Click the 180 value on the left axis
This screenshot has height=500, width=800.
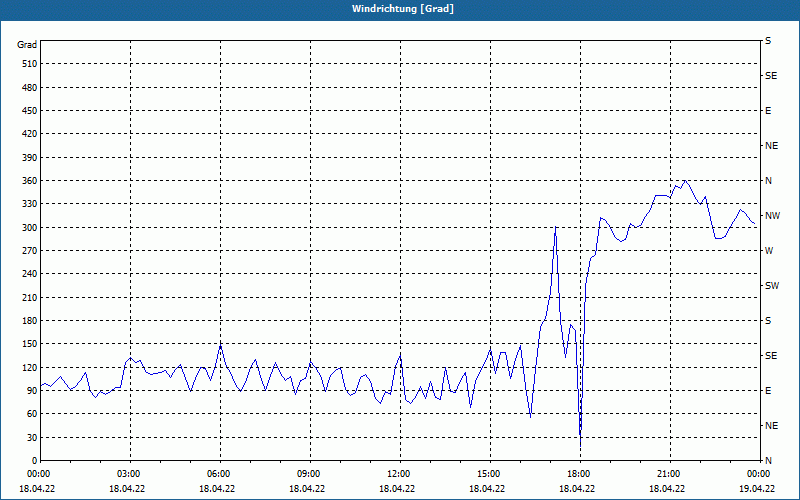pyautogui.click(x=30, y=320)
